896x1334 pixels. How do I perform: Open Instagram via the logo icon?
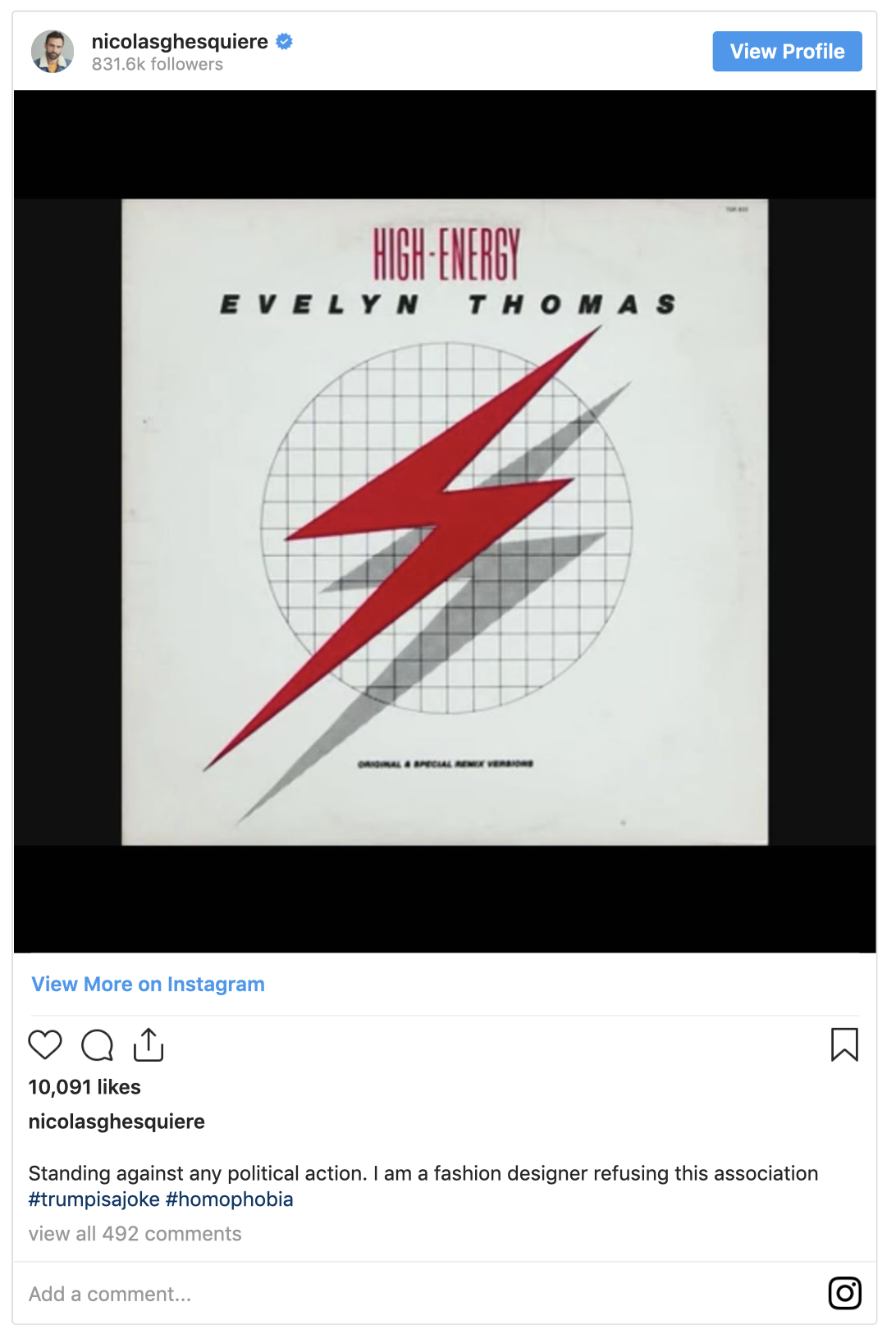(844, 1293)
